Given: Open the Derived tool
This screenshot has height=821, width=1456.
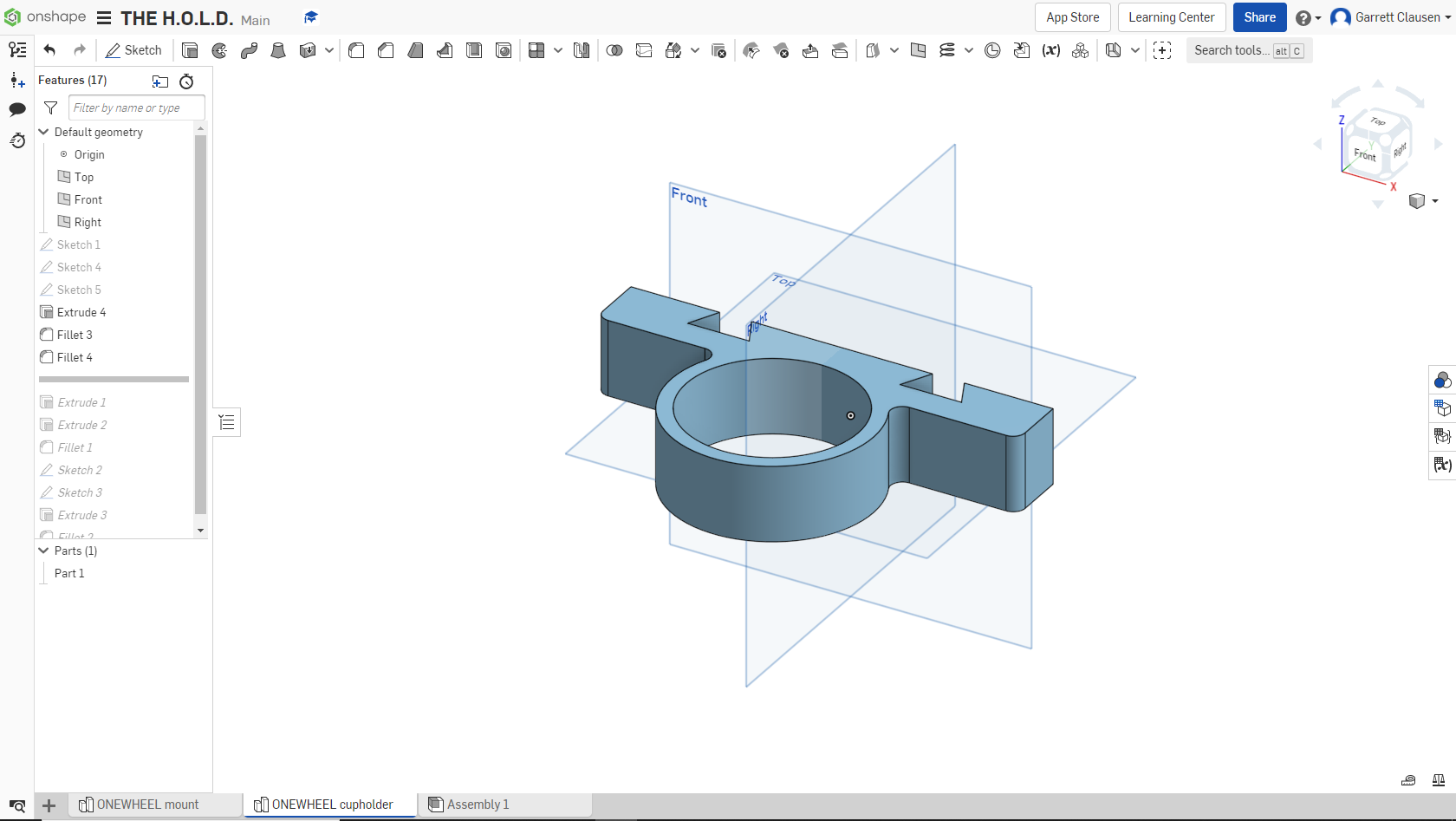Looking at the screenshot, I should tap(1022, 50).
